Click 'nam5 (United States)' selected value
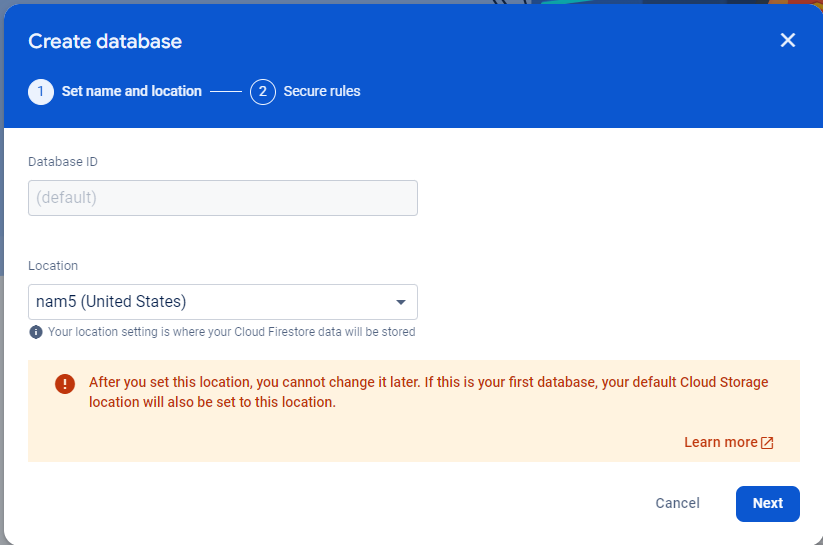Viewport: 823px width, 545px height. [x=111, y=302]
